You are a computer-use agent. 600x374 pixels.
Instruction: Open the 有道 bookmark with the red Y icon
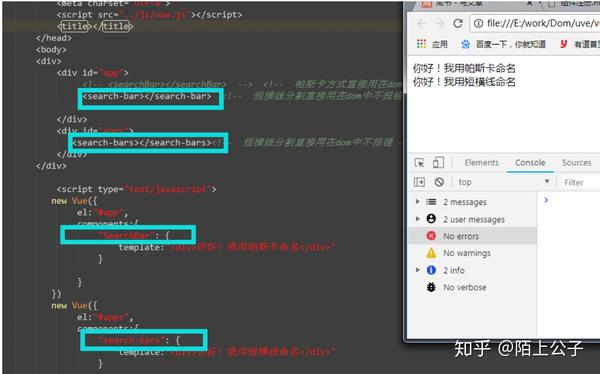tap(579, 44)
